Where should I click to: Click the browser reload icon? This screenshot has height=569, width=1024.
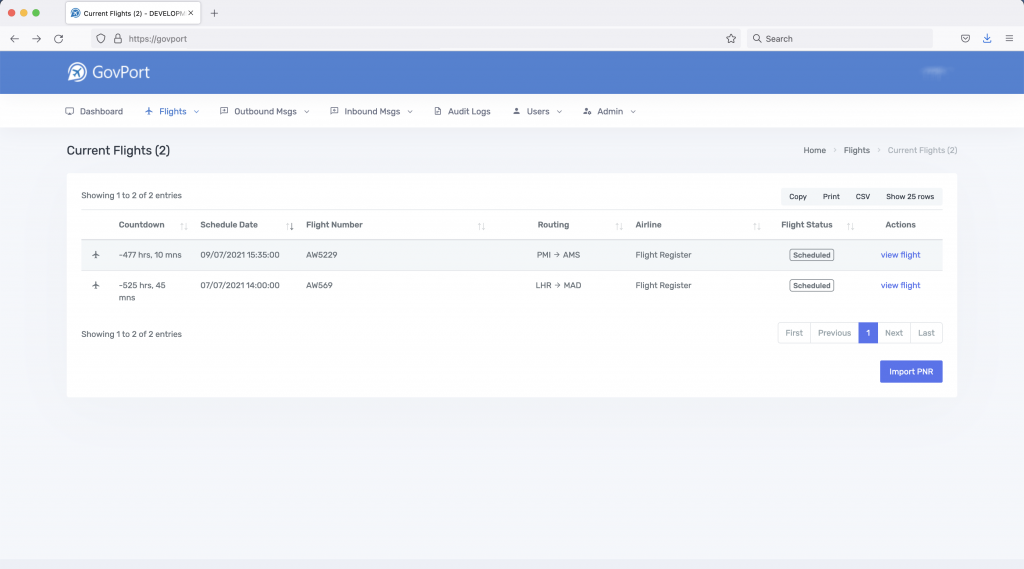tap(59, 39)
